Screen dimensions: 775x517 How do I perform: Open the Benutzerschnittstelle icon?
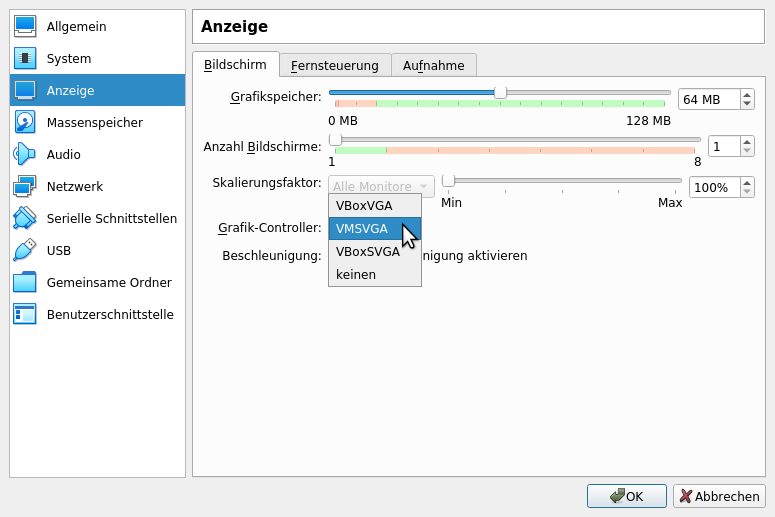click(x=25, y=314)
